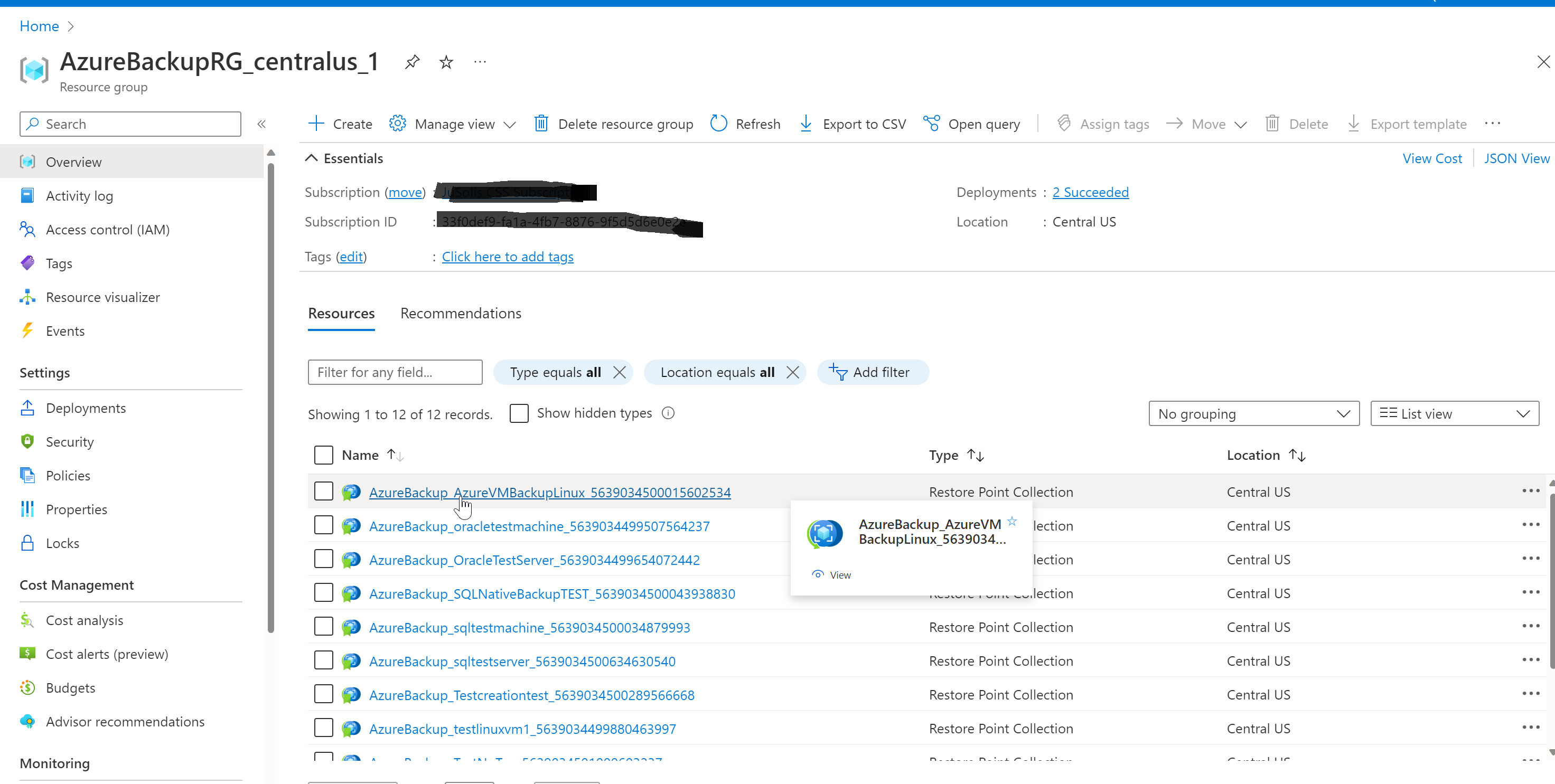
Task: Edit tags via edit link
Action: point(351,257)
